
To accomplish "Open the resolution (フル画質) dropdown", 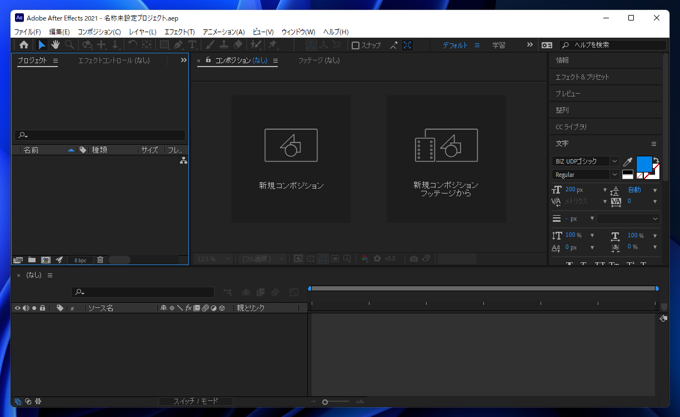I will pyautogui.click(x=262, y=259).
